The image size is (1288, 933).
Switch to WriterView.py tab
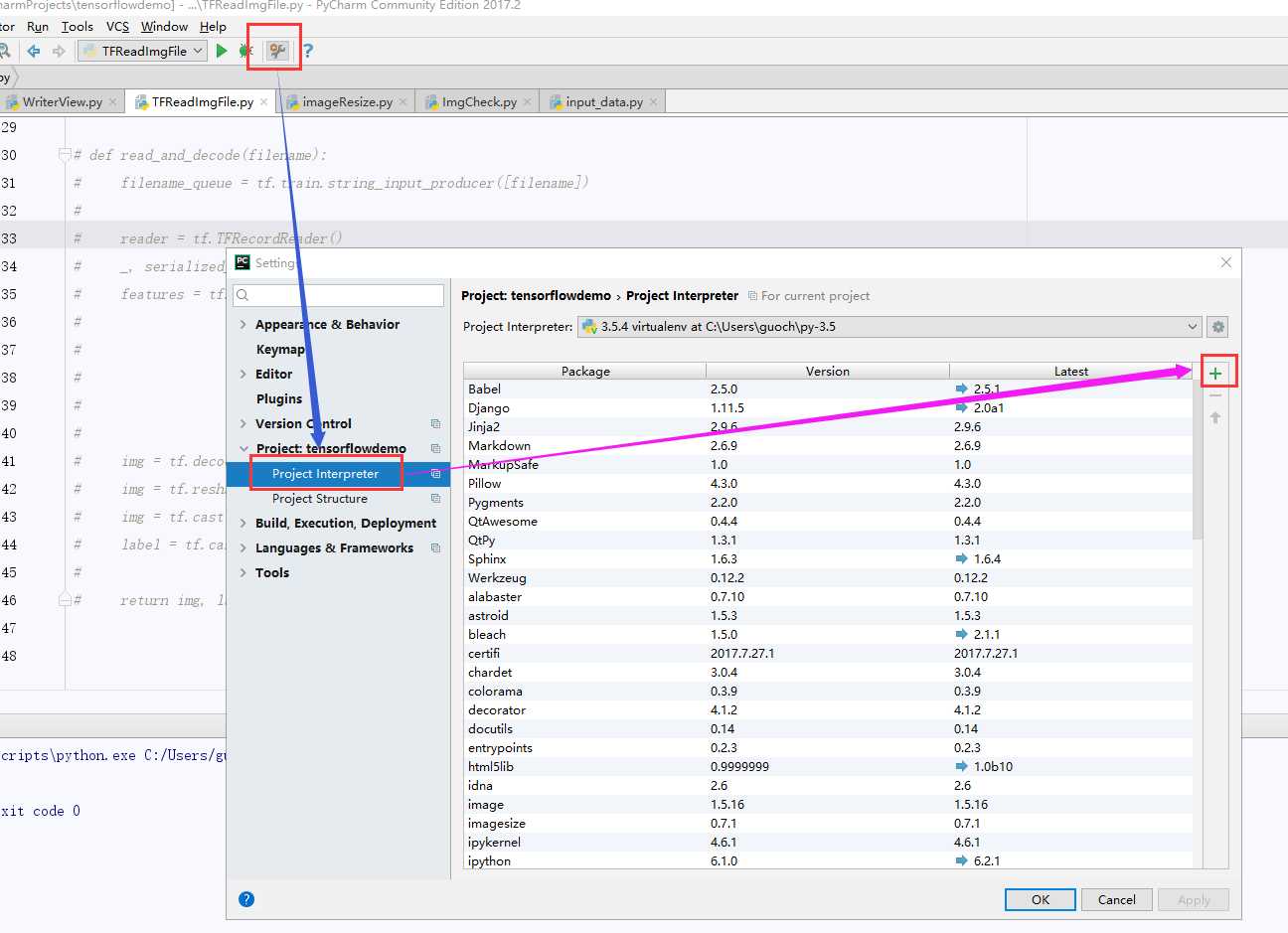[63, 102]
